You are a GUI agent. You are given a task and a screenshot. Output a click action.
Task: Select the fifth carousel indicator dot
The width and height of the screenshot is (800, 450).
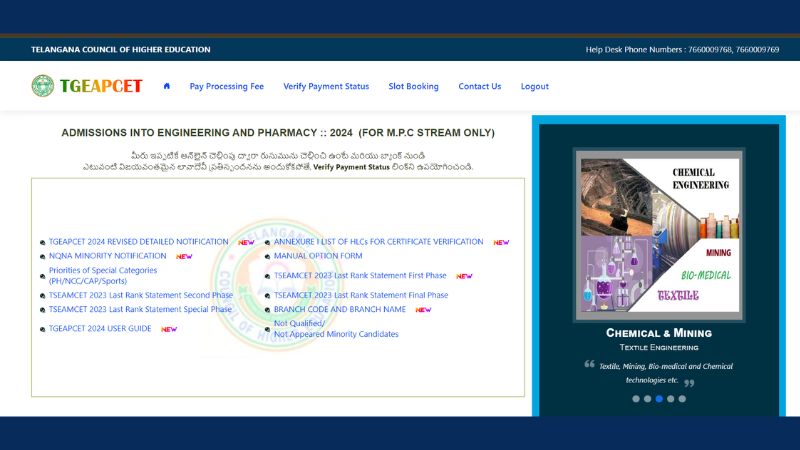[x=682, y=399]
